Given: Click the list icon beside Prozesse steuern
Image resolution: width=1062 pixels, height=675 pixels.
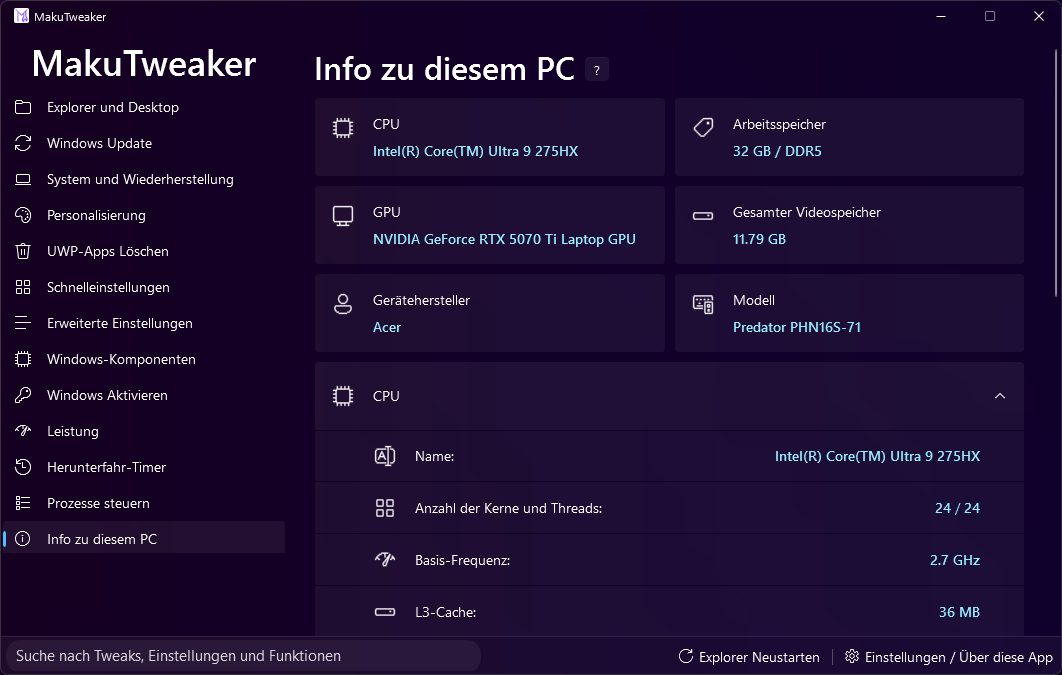Looking at the screenshot, I should tap(23, 502).
